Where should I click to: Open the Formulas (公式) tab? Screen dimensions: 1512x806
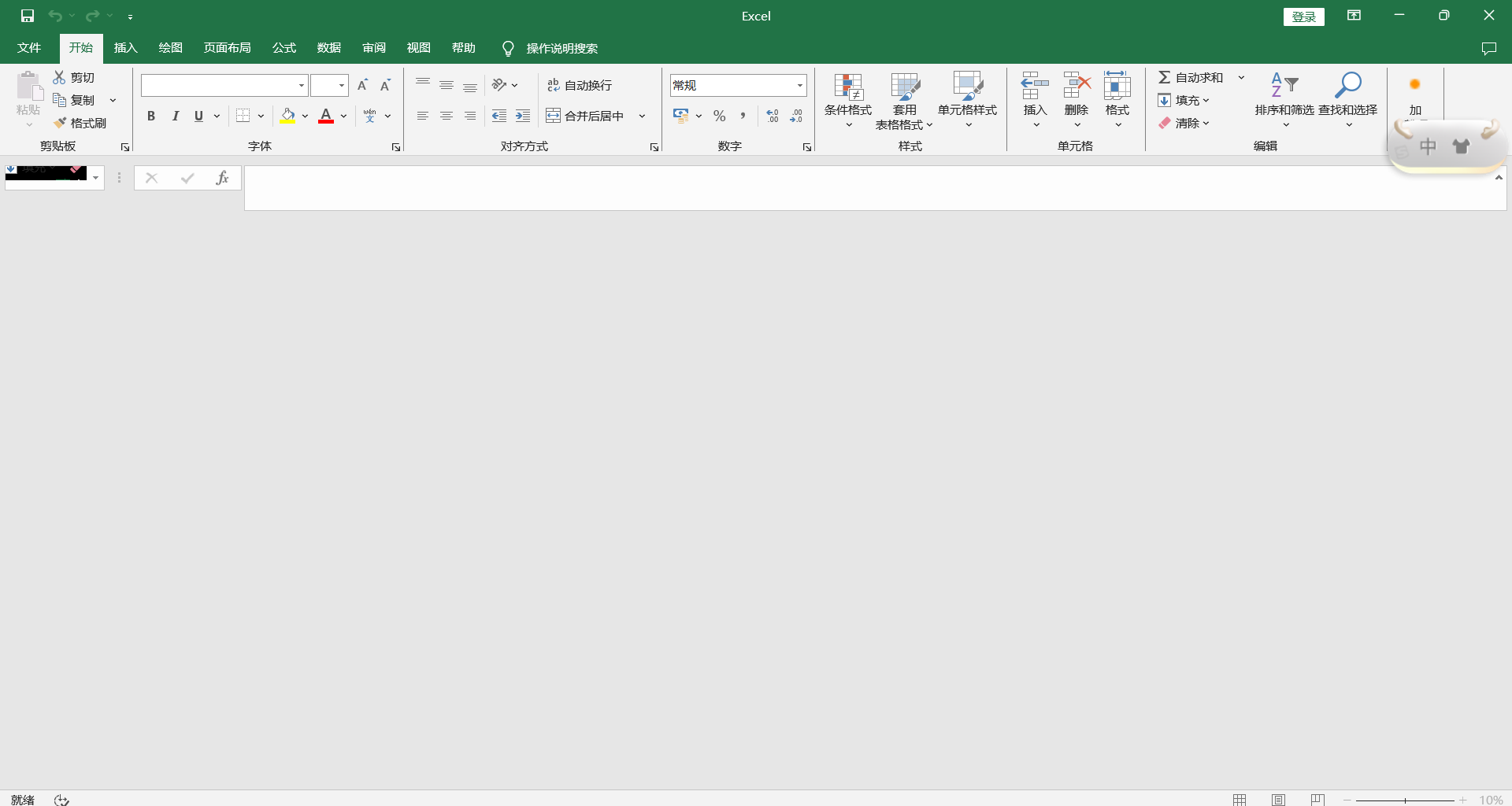[x=284, y=48]
